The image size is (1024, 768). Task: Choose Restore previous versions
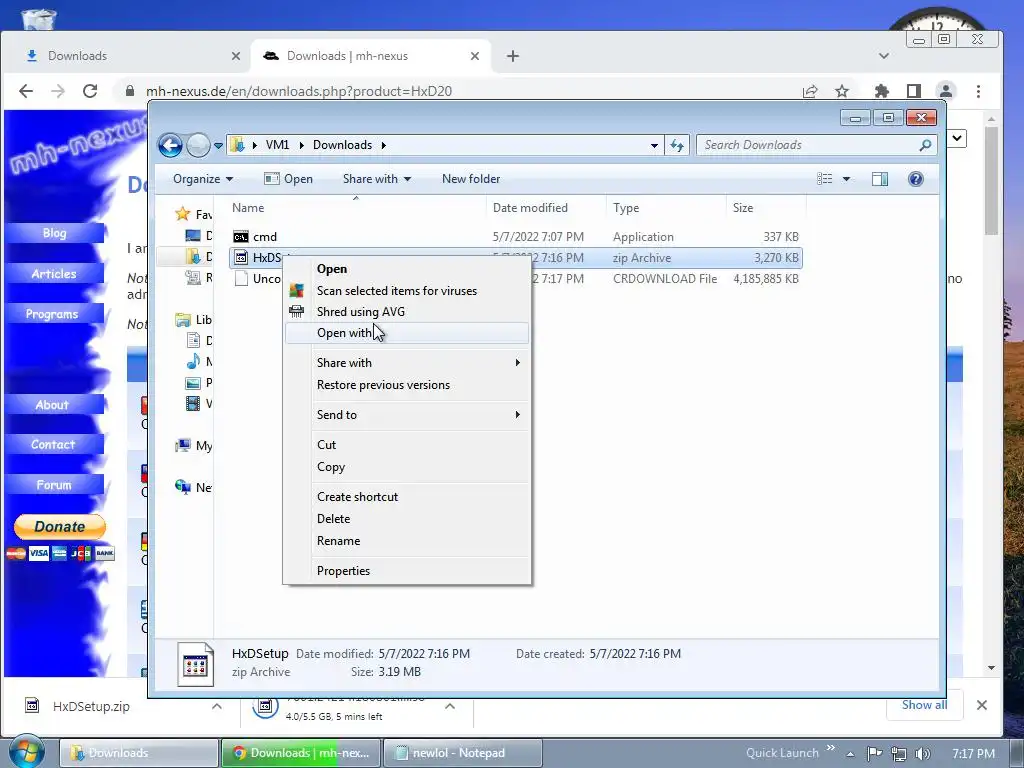coord(407,385)
